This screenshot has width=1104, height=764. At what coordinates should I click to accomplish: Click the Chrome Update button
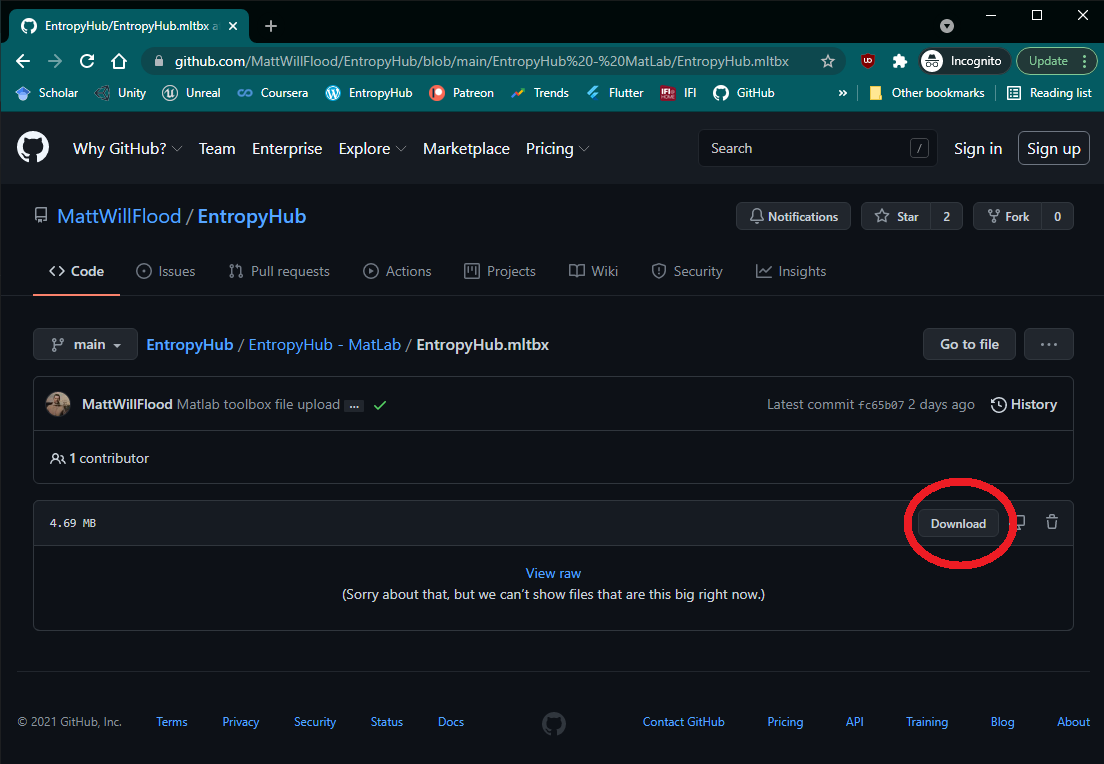(1055, 61)
